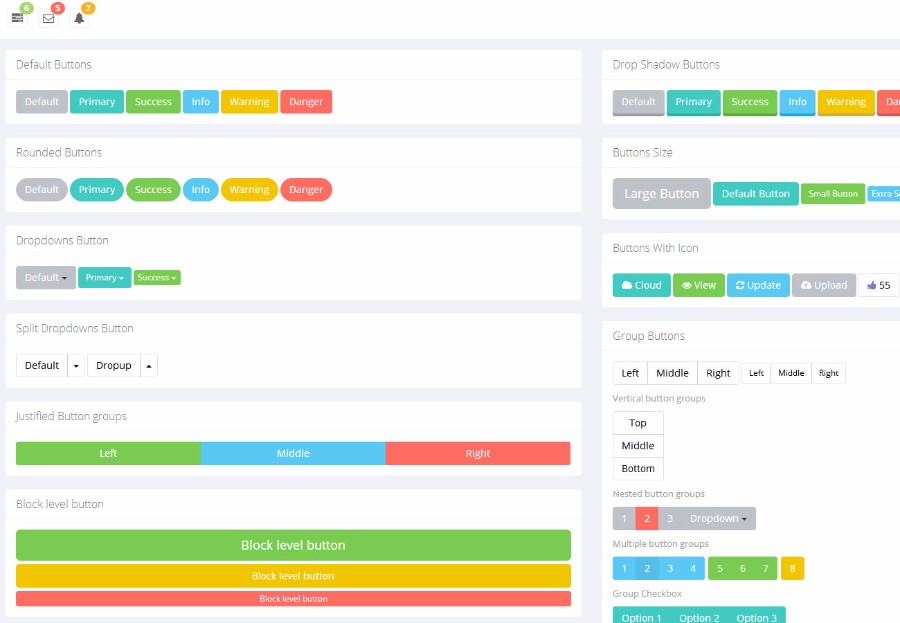Click the View eye icon button
Screen dimensions: 900x623
(699, 285)
